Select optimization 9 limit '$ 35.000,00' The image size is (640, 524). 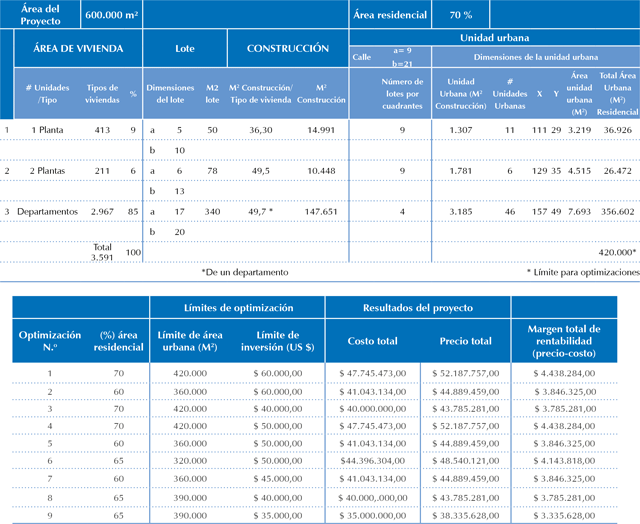coord(278,516)
